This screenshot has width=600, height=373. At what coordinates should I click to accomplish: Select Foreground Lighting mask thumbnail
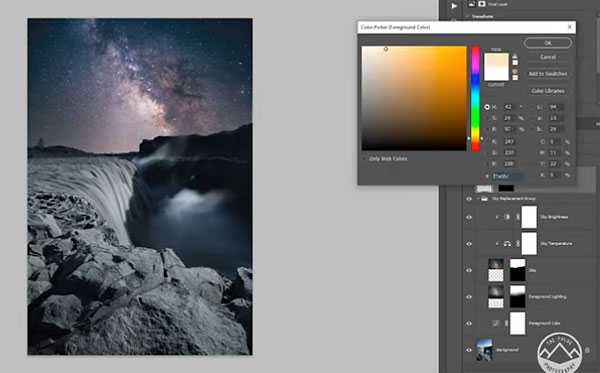point(517,297)
